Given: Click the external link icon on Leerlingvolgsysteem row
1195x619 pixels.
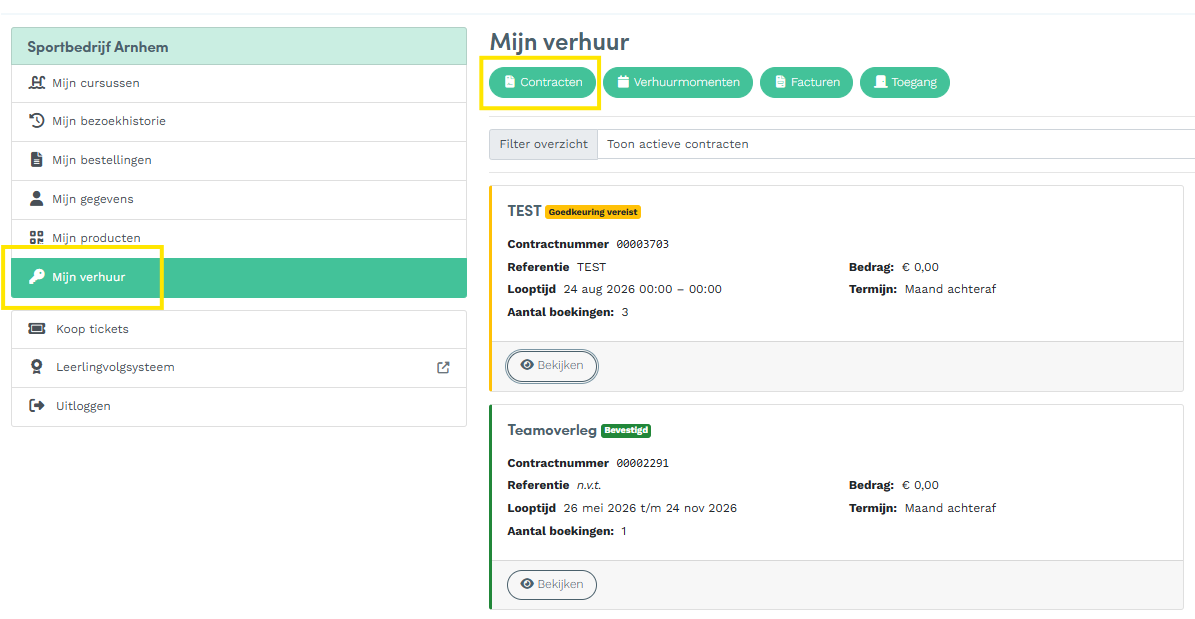Looking at the screenshot, I should (x=443, y=367).
